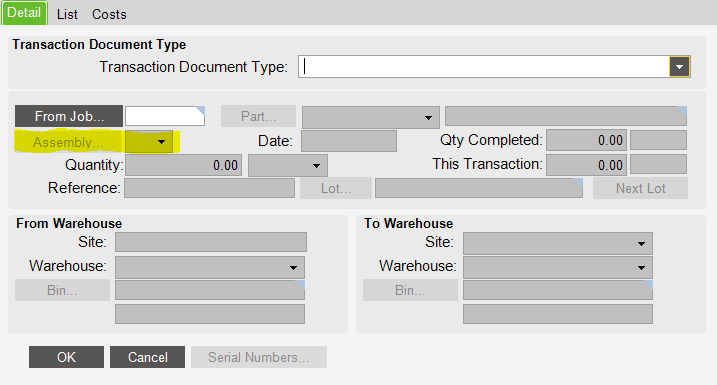Open the From Warehouse dropdown

click(x=210, y=267)
